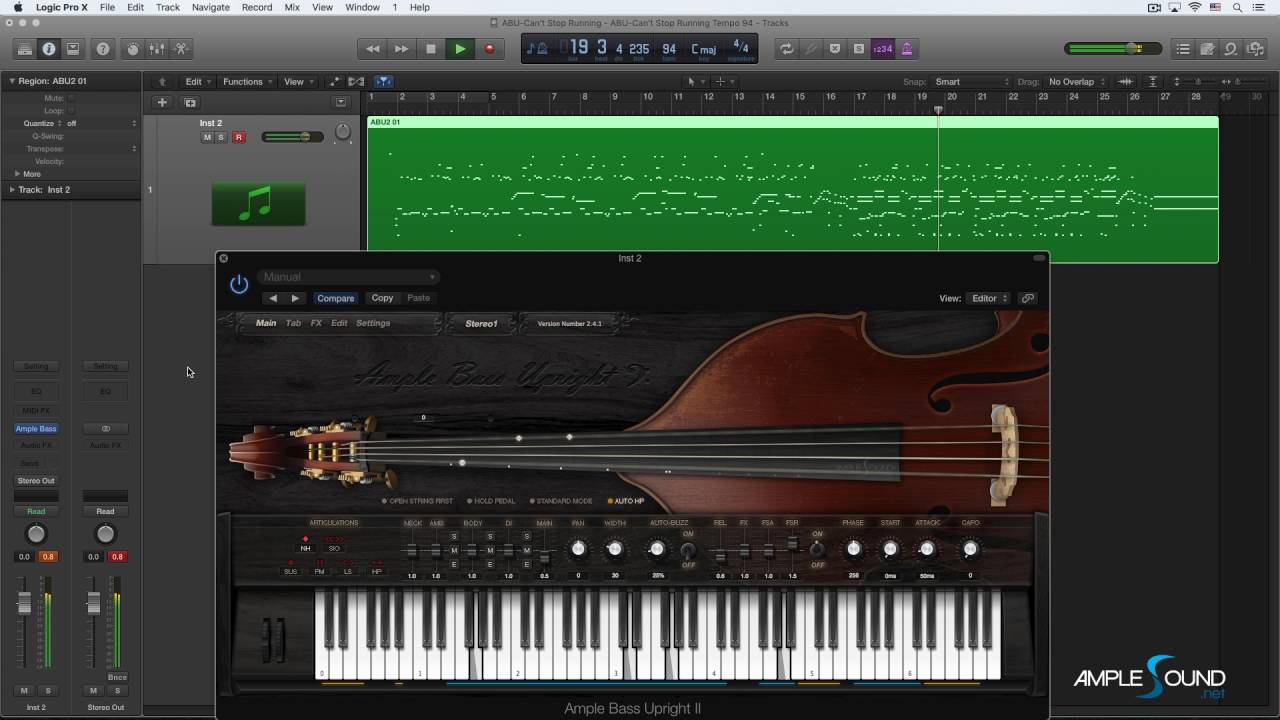Image resolution: width=1280 pixels, height=720 pixels.
Task: Open the Track menu
Action: pyautogui.click(x=168, y=7)
